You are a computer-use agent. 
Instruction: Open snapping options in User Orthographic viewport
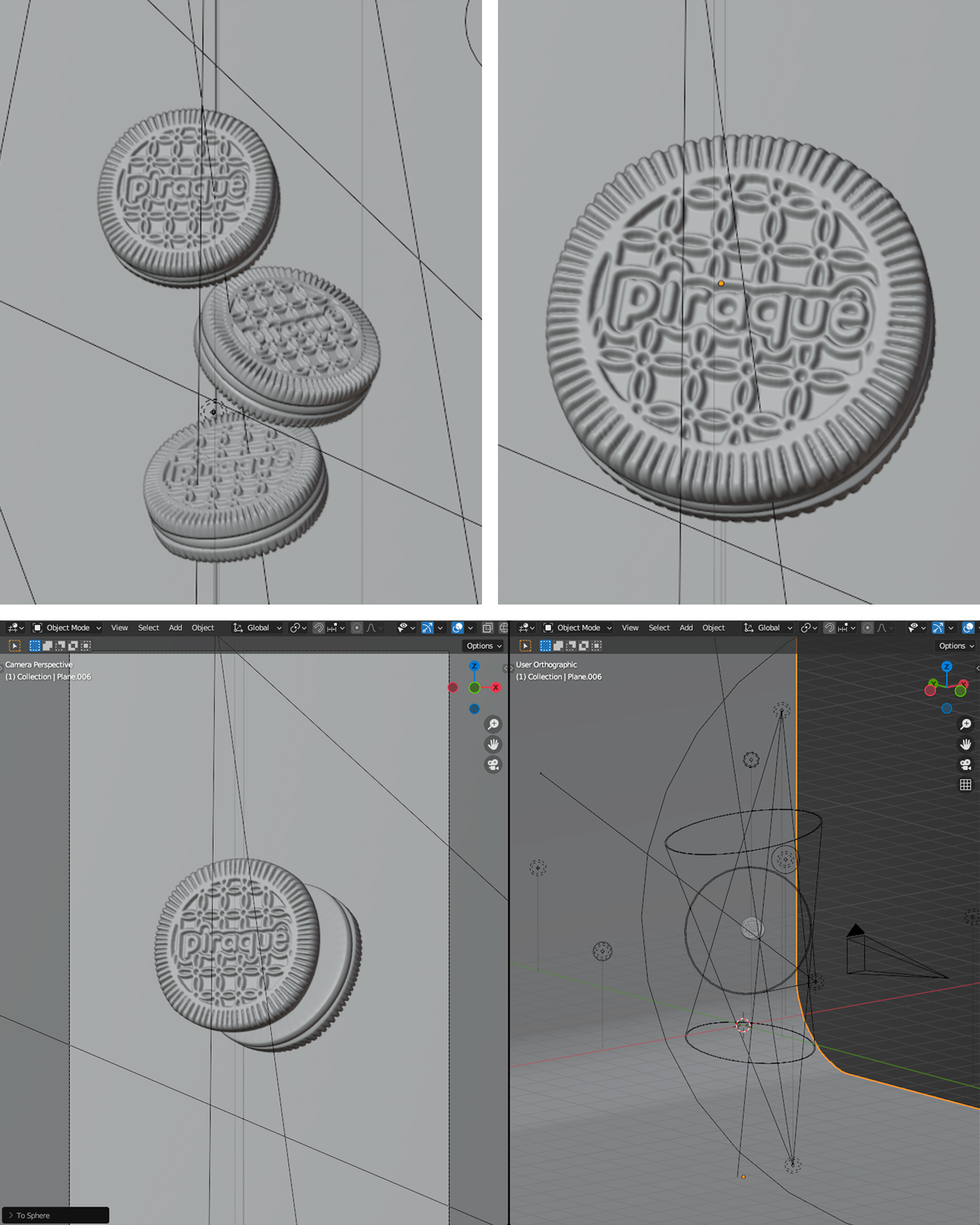(x=846, y=628)
